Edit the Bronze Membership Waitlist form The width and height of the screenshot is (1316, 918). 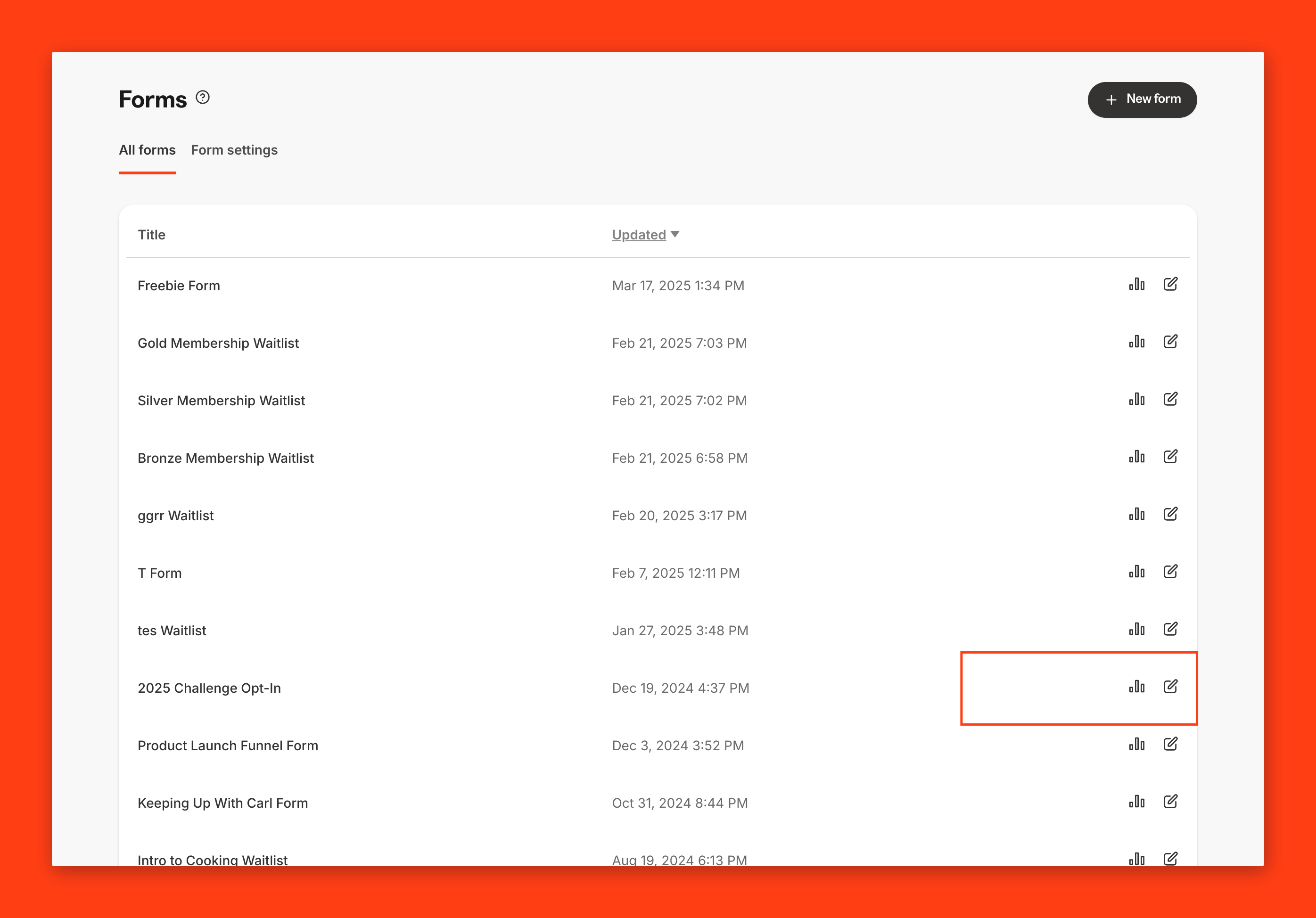1170,457
